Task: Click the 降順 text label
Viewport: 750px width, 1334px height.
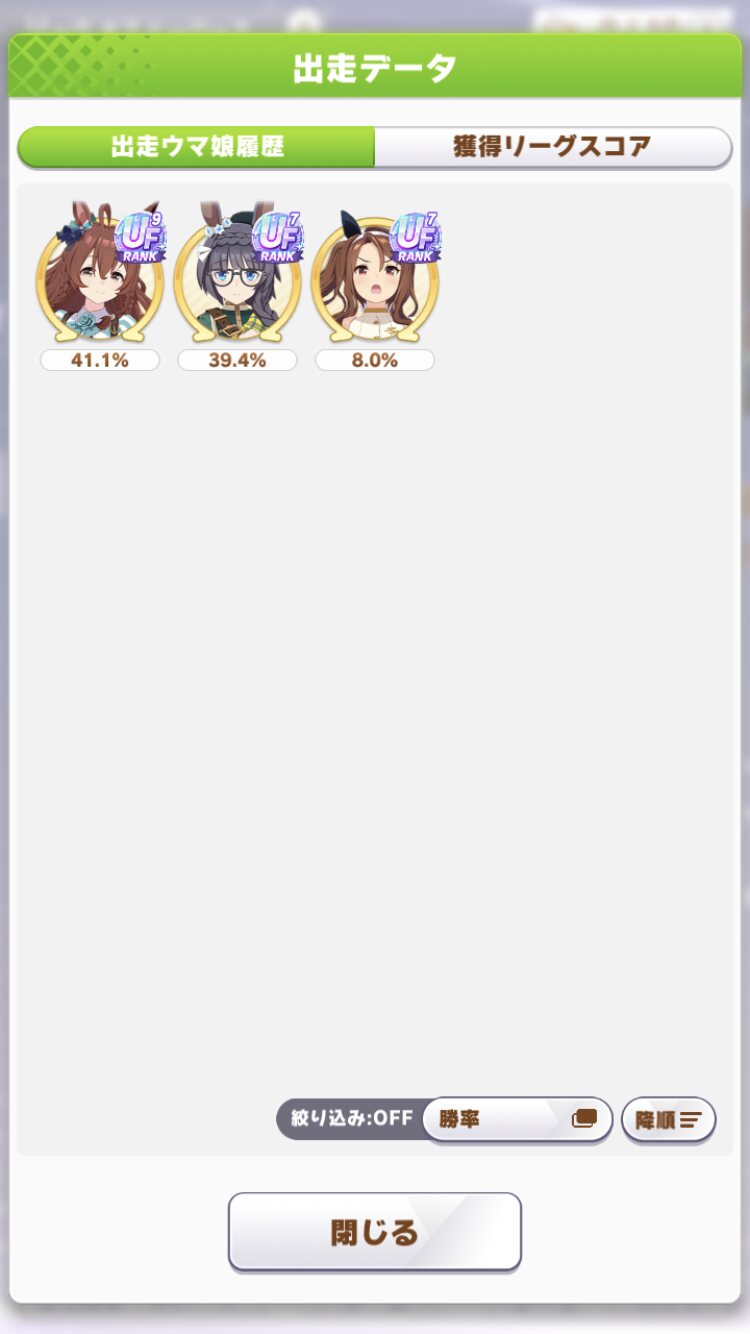Action: [x=655, y=1120]
